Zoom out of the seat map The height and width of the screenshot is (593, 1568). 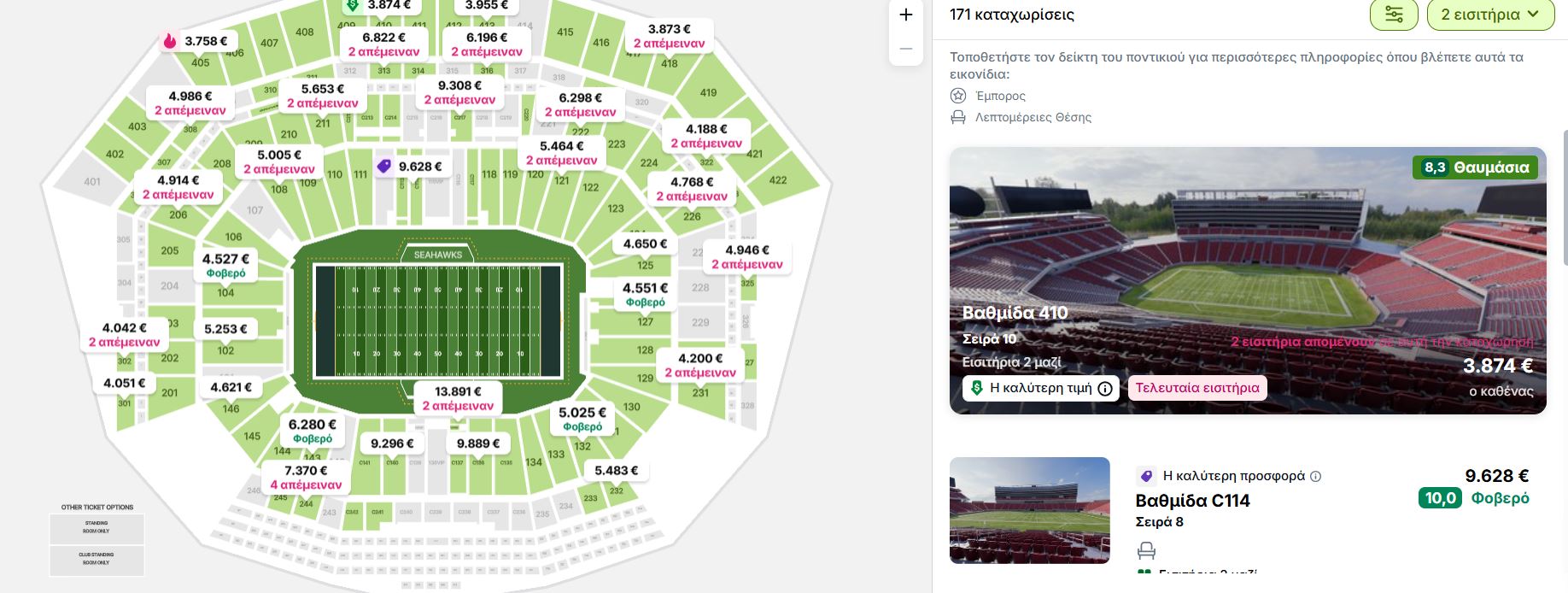coord(906,49)
